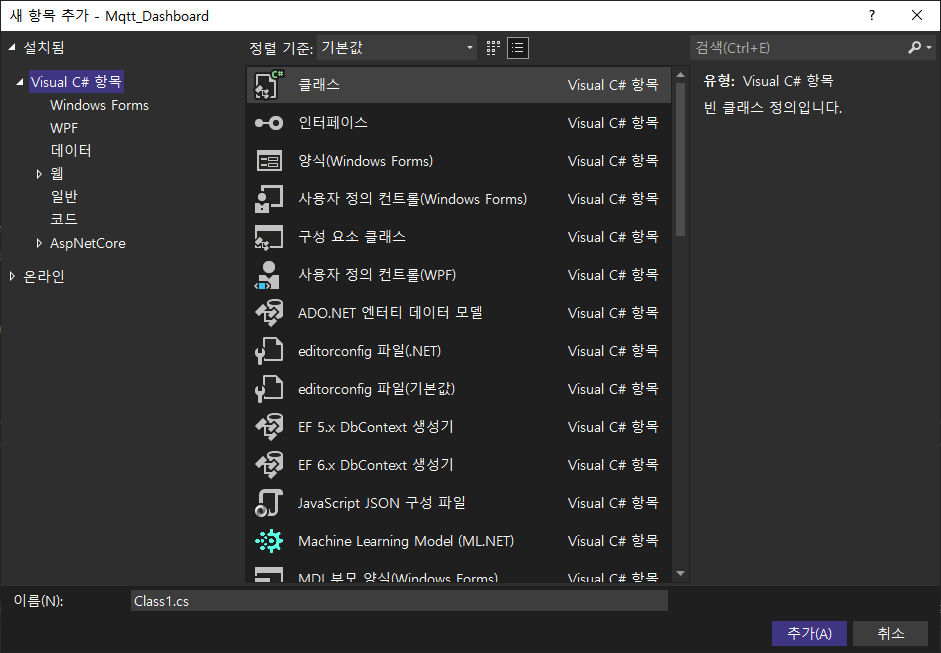Select 양식(Windows Forms) item text

365,161
